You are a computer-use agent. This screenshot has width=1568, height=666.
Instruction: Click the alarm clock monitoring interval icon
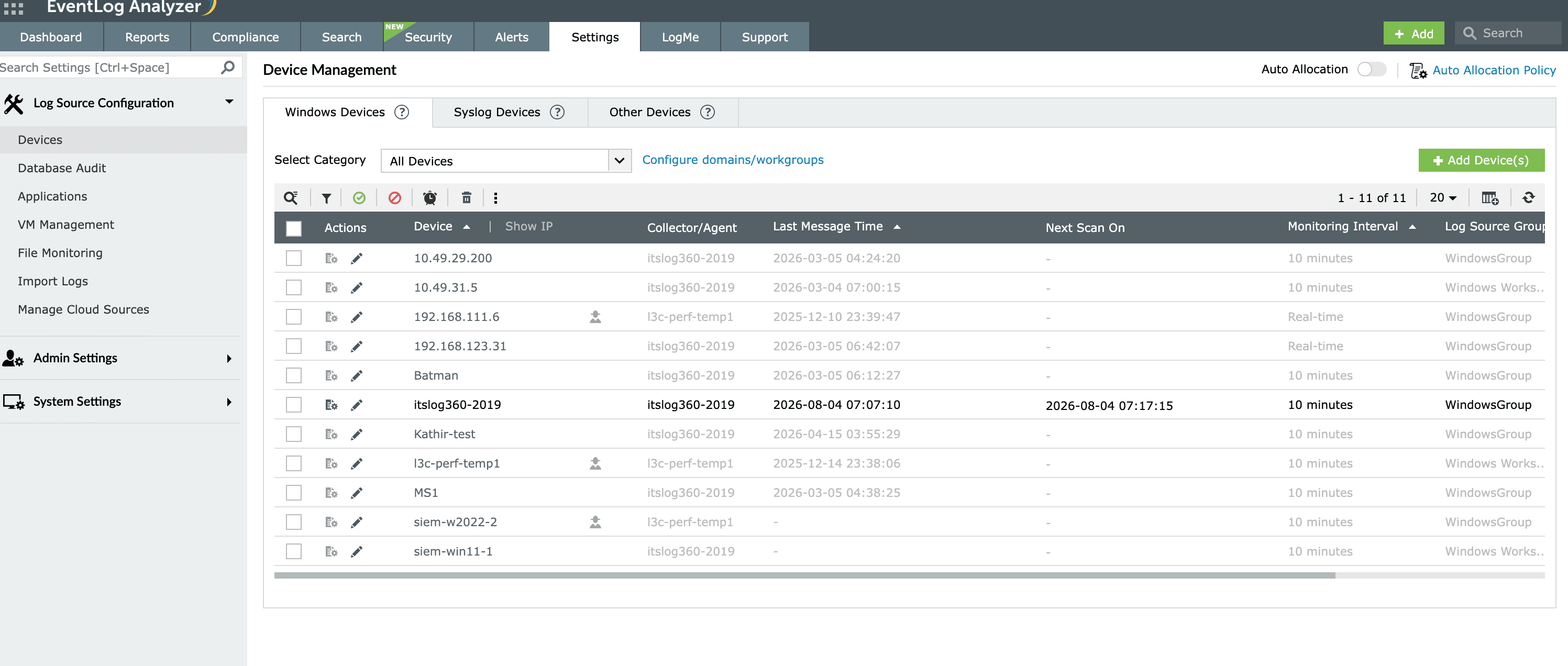coord(430,198)
